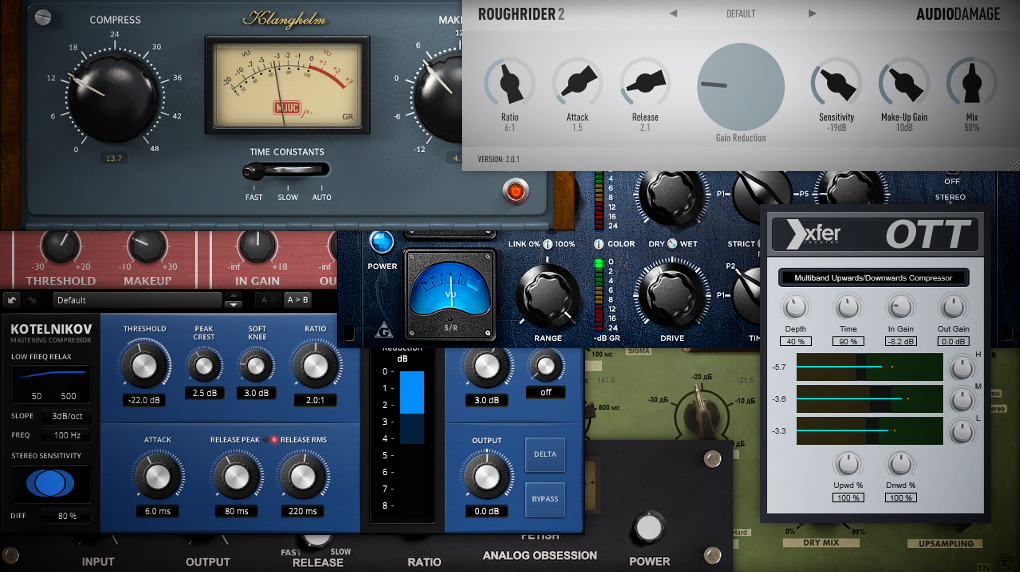Image resolution: width=1020 pixels, height=572 pixels.
Task: Click the RoughRider Release knob
Action: (645, 83)
